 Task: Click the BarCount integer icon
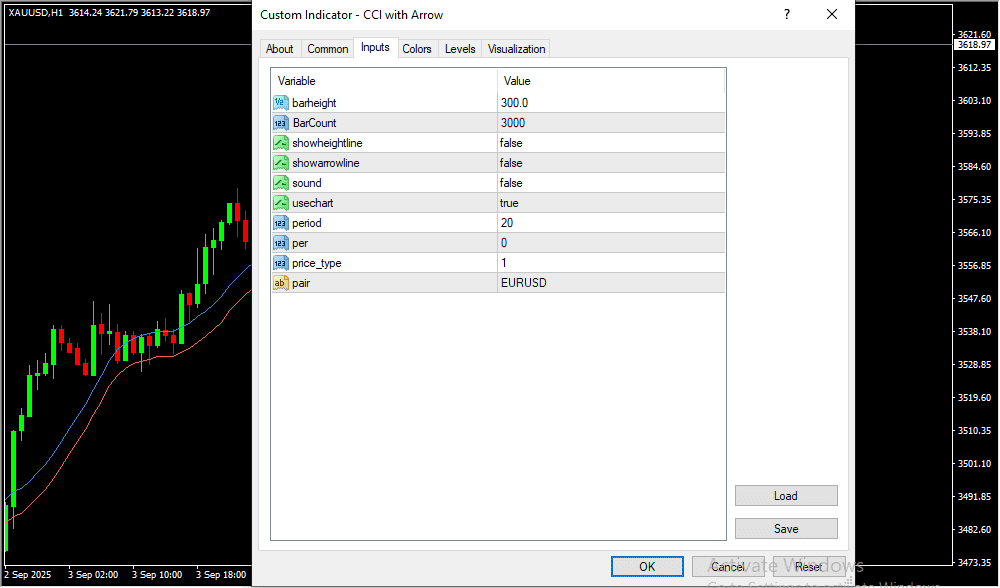click(281, 123)
